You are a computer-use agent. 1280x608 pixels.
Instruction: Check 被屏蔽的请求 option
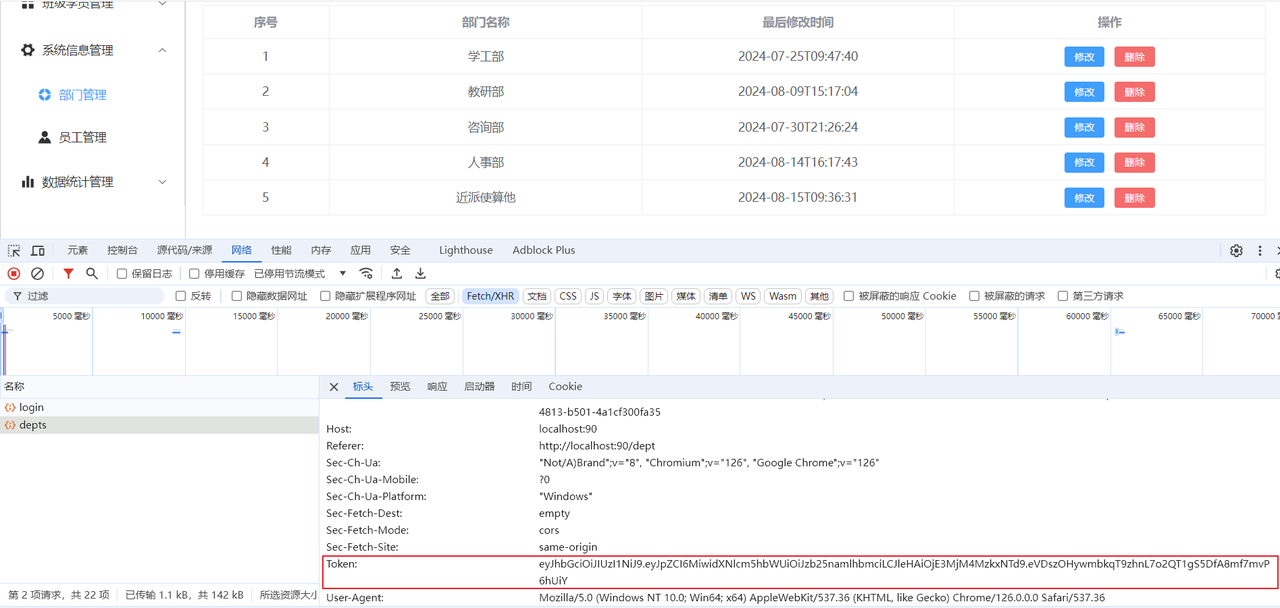[x=974, y=296]
